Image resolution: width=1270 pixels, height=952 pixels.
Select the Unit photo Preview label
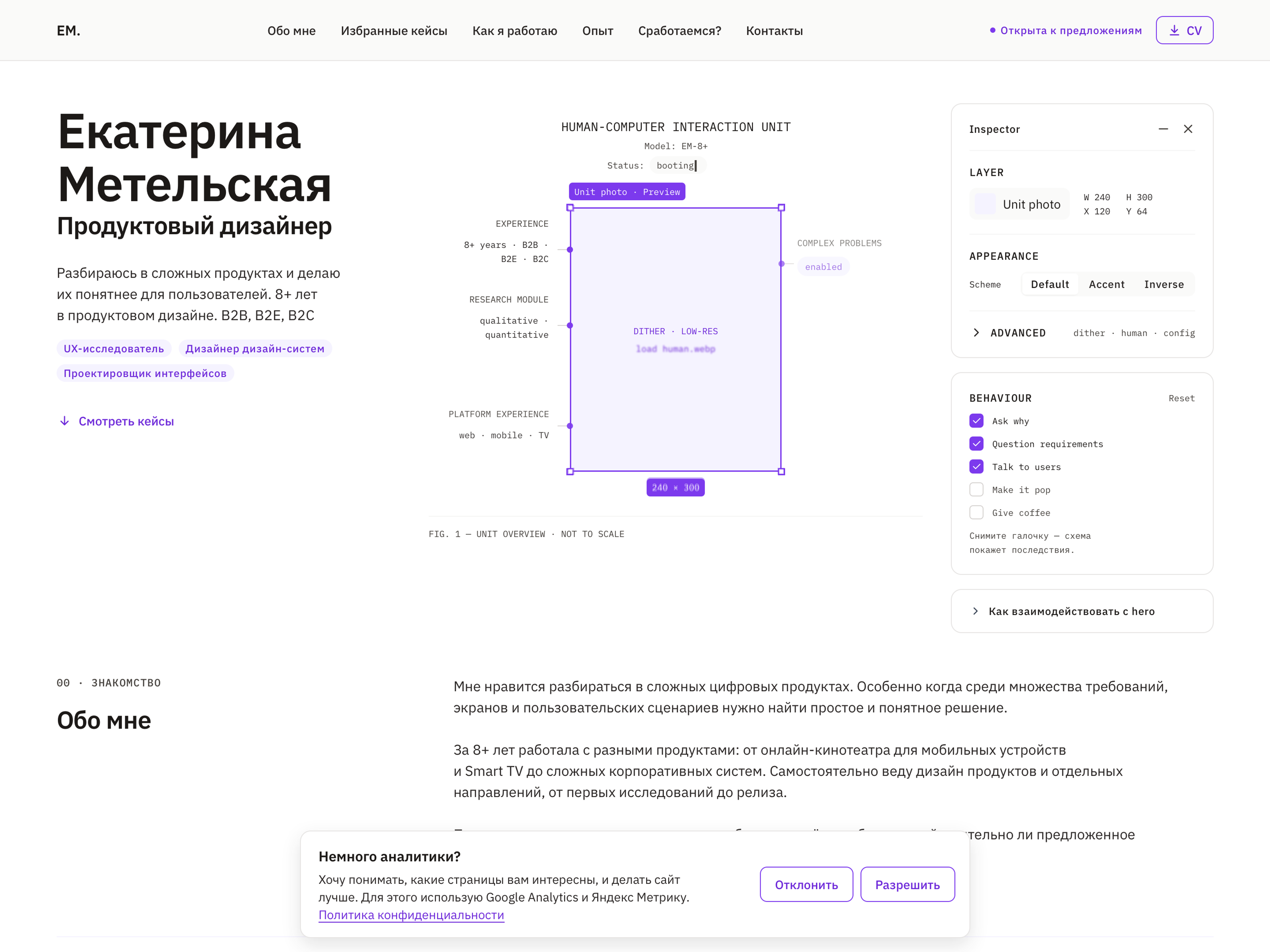pos(627,192)
